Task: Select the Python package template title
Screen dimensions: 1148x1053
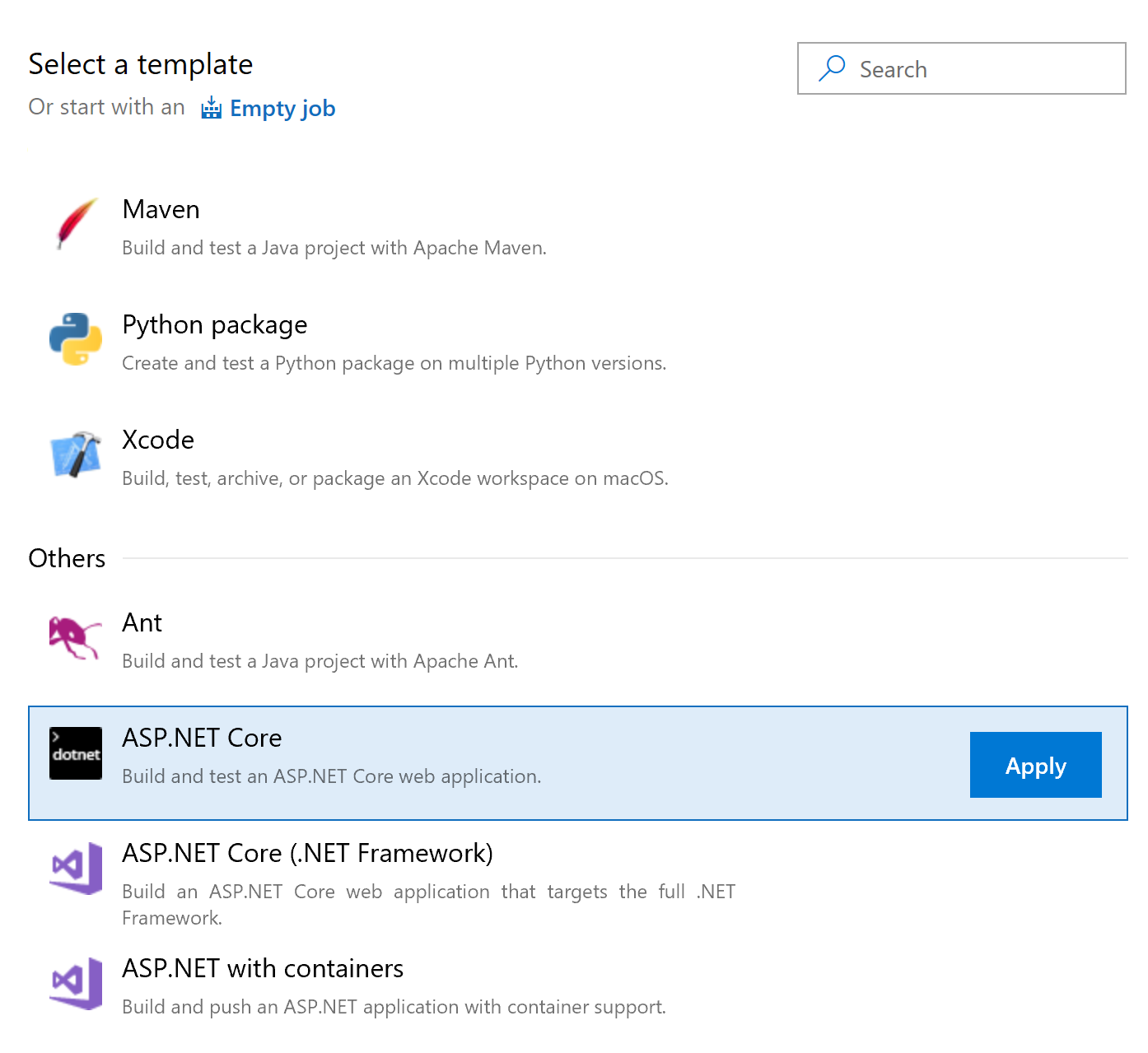Action: tap(214, 325)
